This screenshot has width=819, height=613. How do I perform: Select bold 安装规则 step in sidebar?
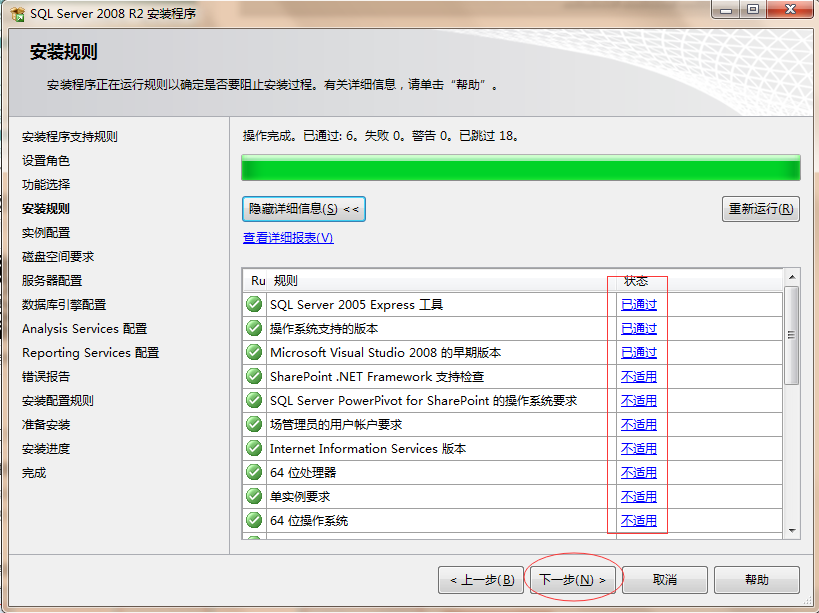(45, 208)
